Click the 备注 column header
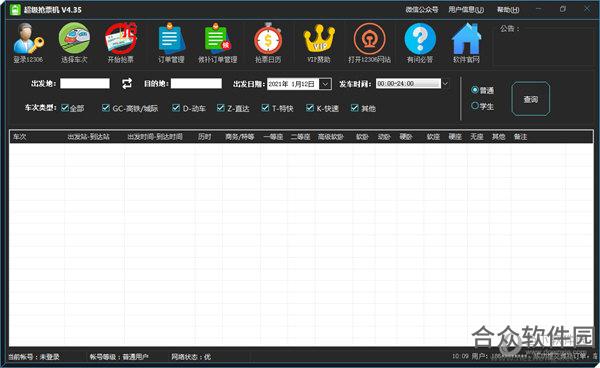This screenshot has width=600, height=368. 520,137
